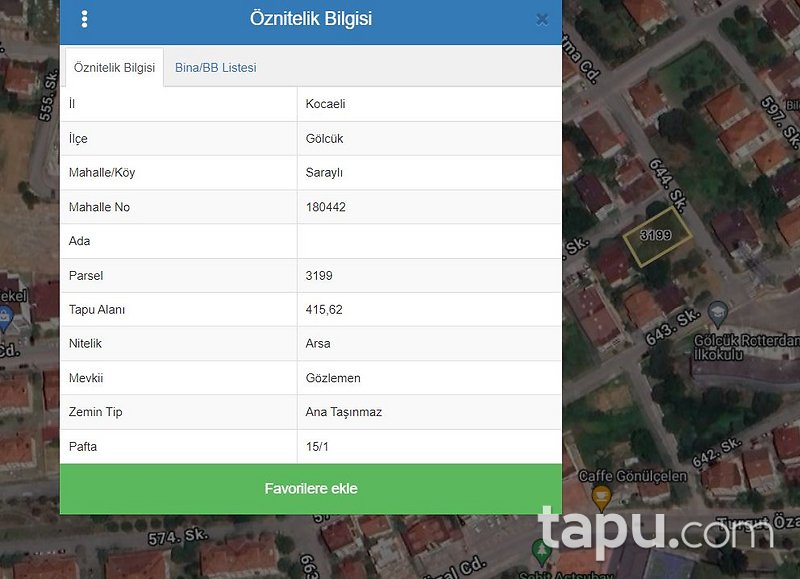Viewport: 800px width, 579px height.
Task: Select the Öznitelik Bilgisi tab
Action: coord(114,67)
